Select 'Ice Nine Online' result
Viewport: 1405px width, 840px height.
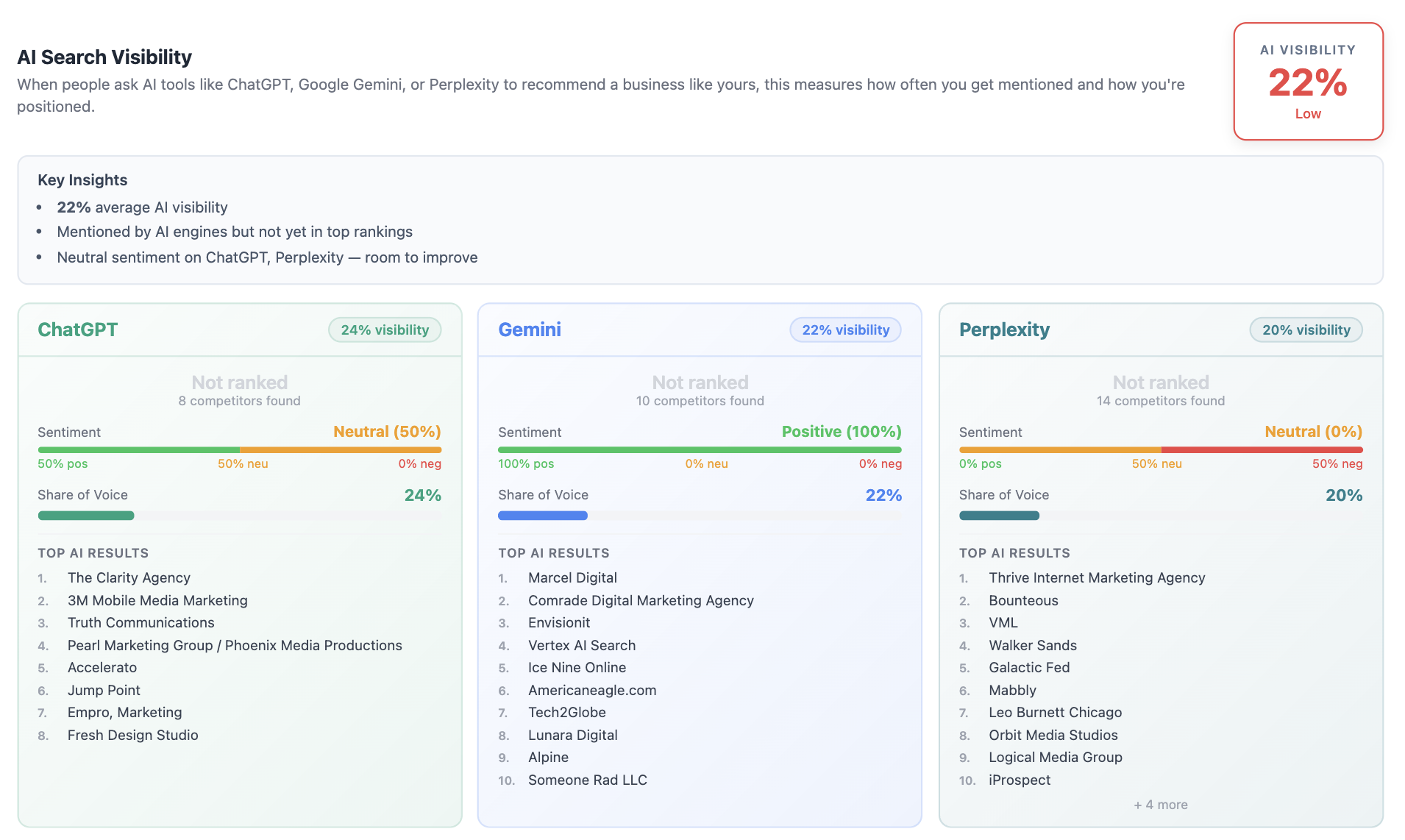tap(577, 668)
